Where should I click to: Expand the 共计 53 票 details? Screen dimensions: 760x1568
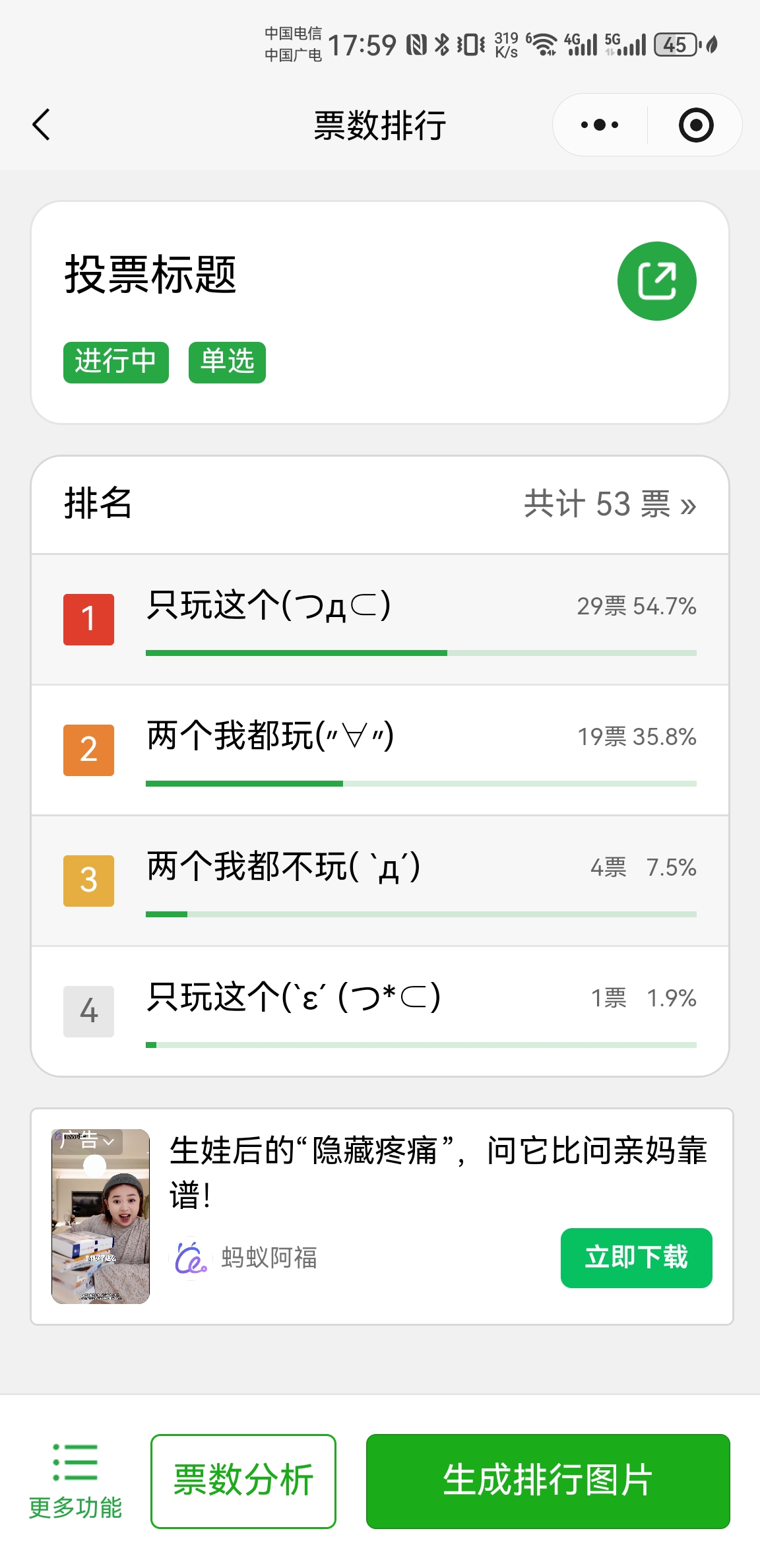pyautogui.click(x=610, y=504)
